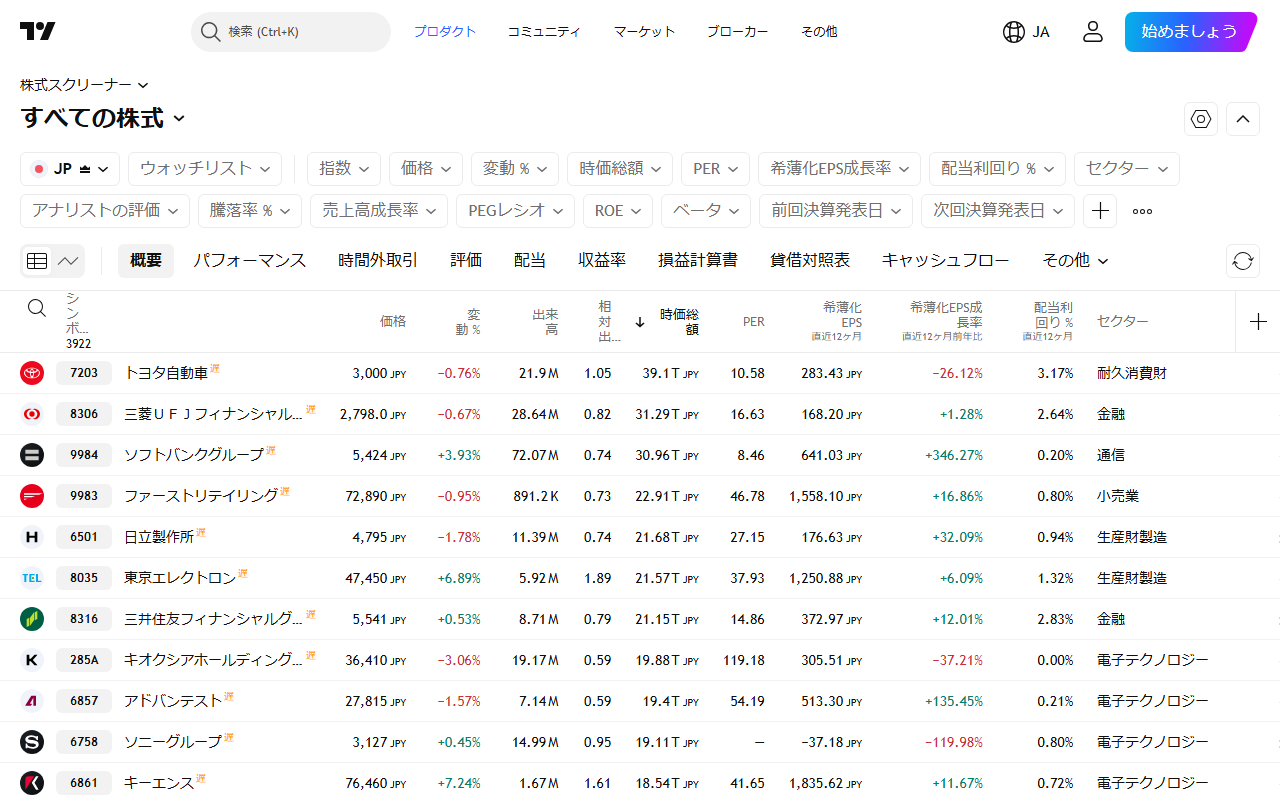
Task: Sort by 価格 column header
Action: tap(393, 321)
